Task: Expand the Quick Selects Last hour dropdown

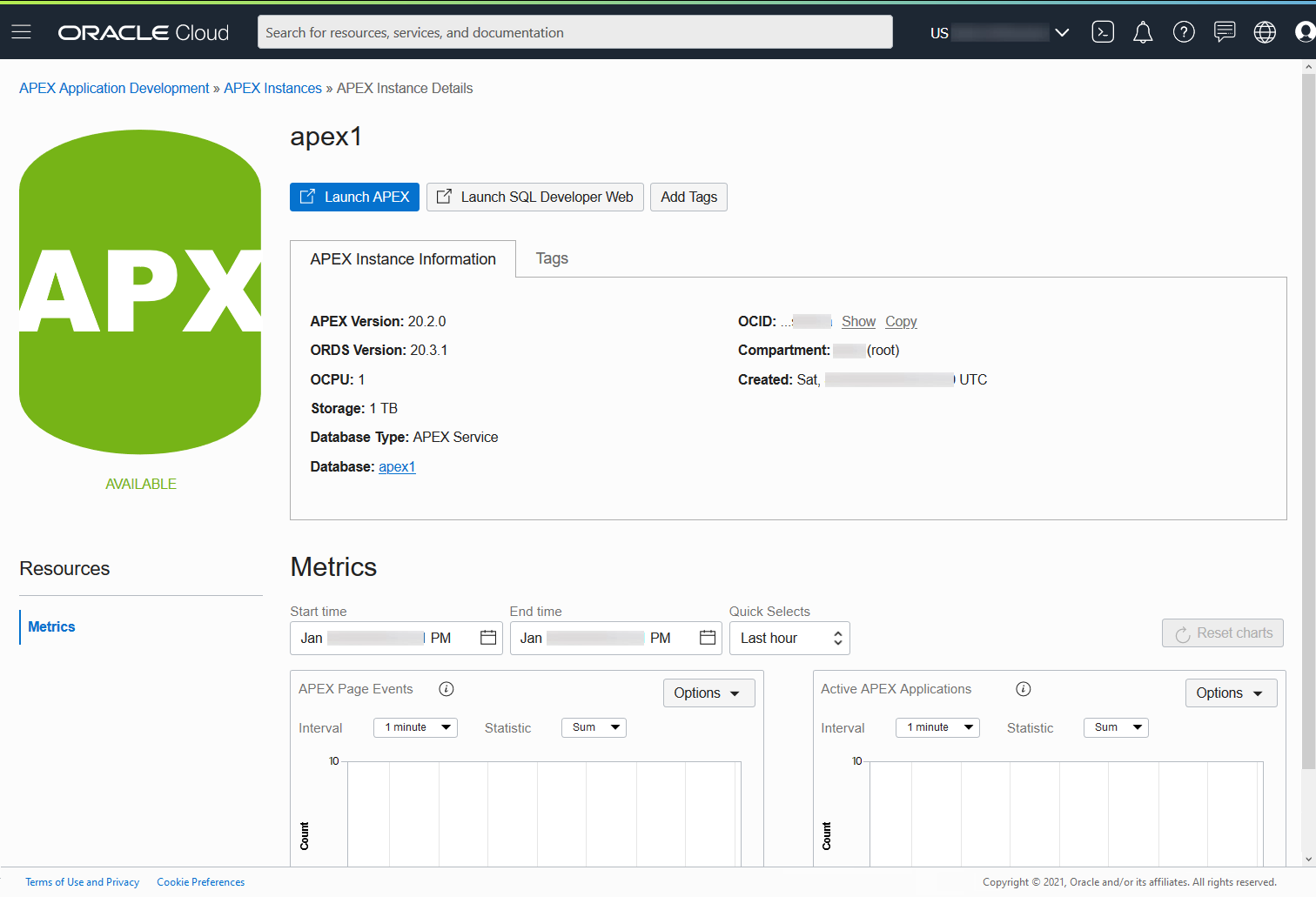Action: point(789,638)
